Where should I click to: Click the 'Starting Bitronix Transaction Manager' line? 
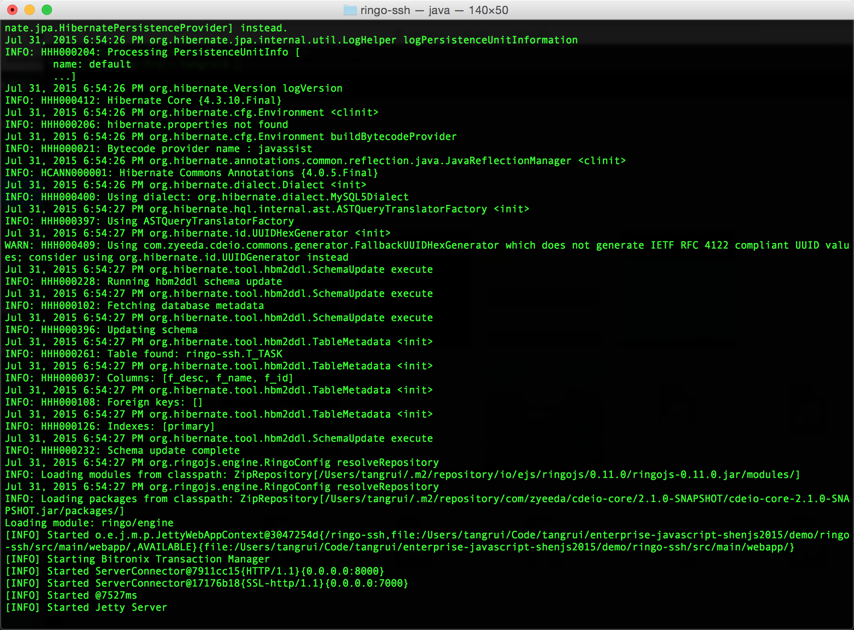click(137, 559)
